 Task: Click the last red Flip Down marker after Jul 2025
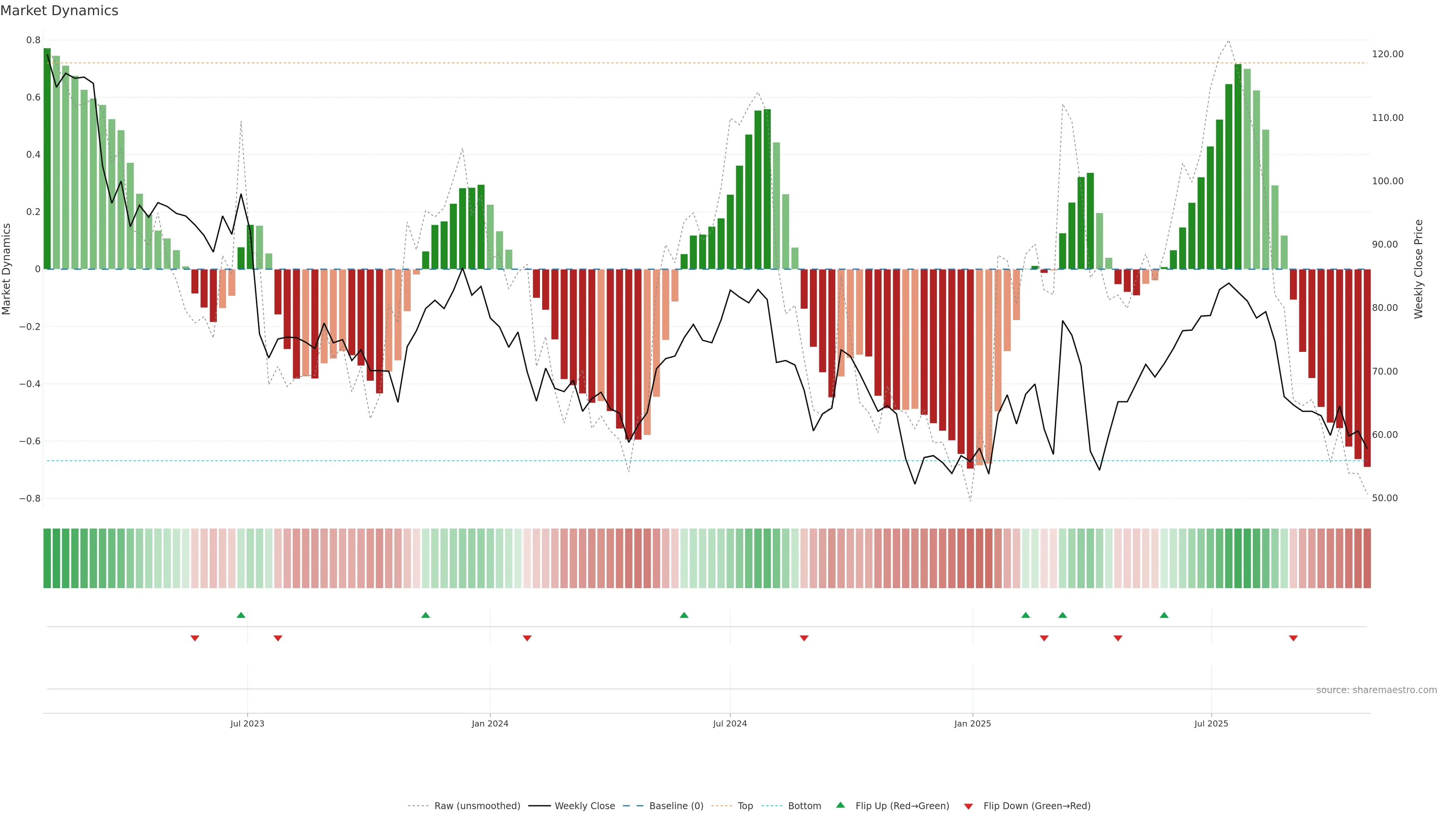point(1293,638)
